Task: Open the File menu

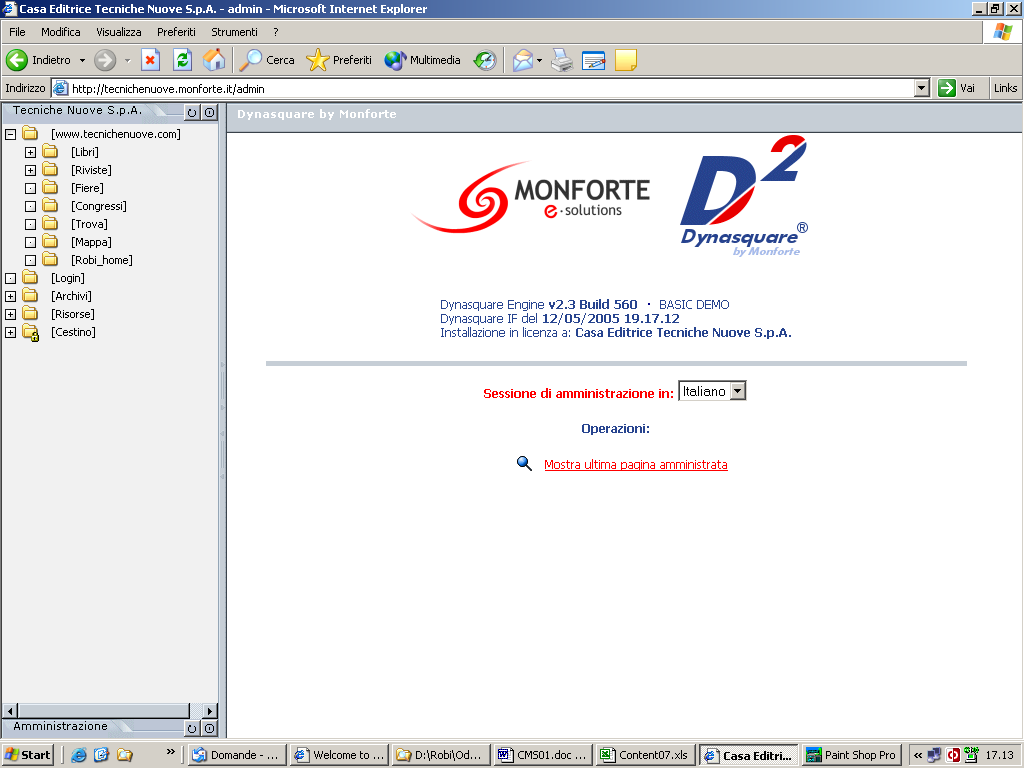Action: point(17,32)
